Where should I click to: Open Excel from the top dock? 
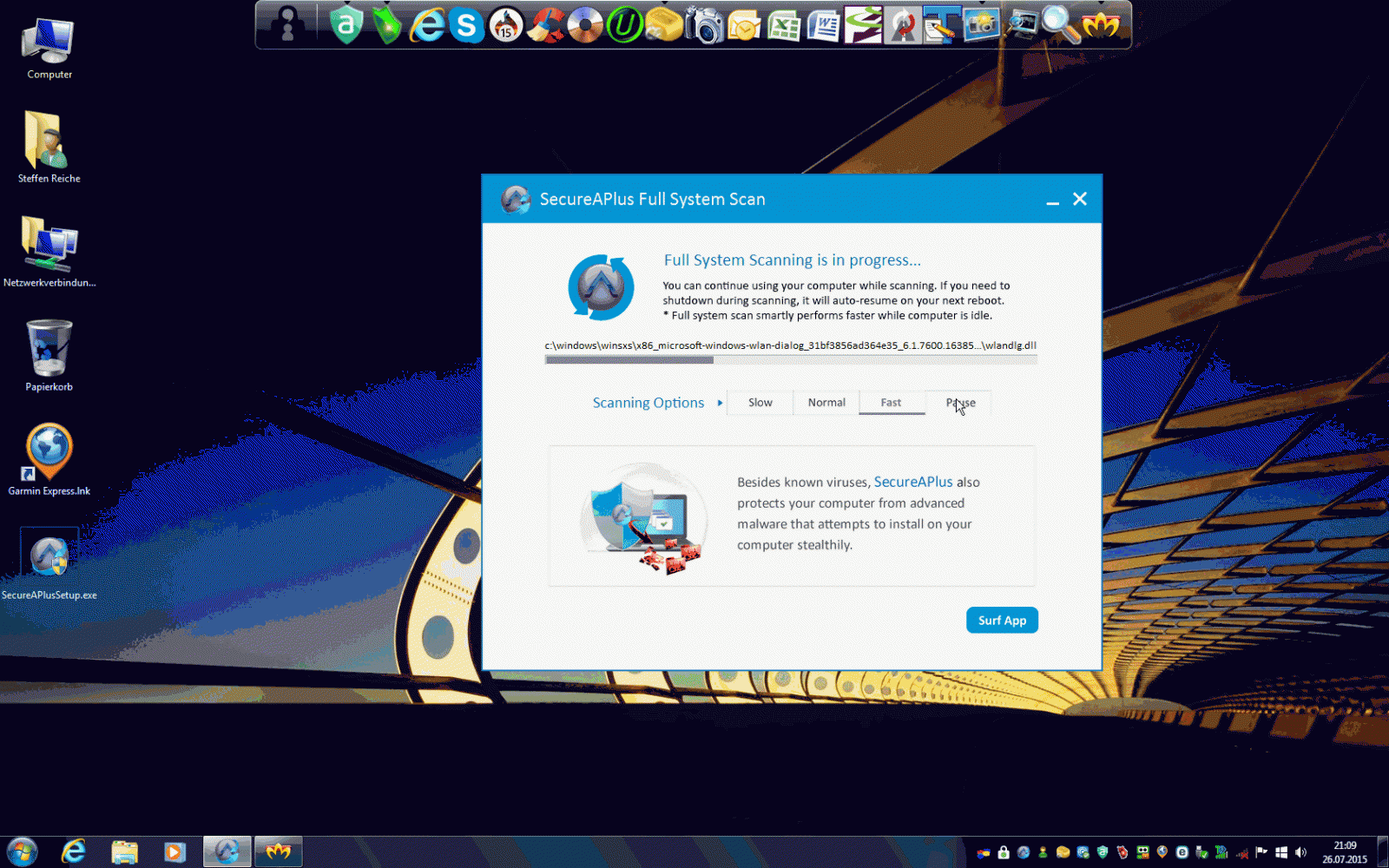[x=784, y=25]
